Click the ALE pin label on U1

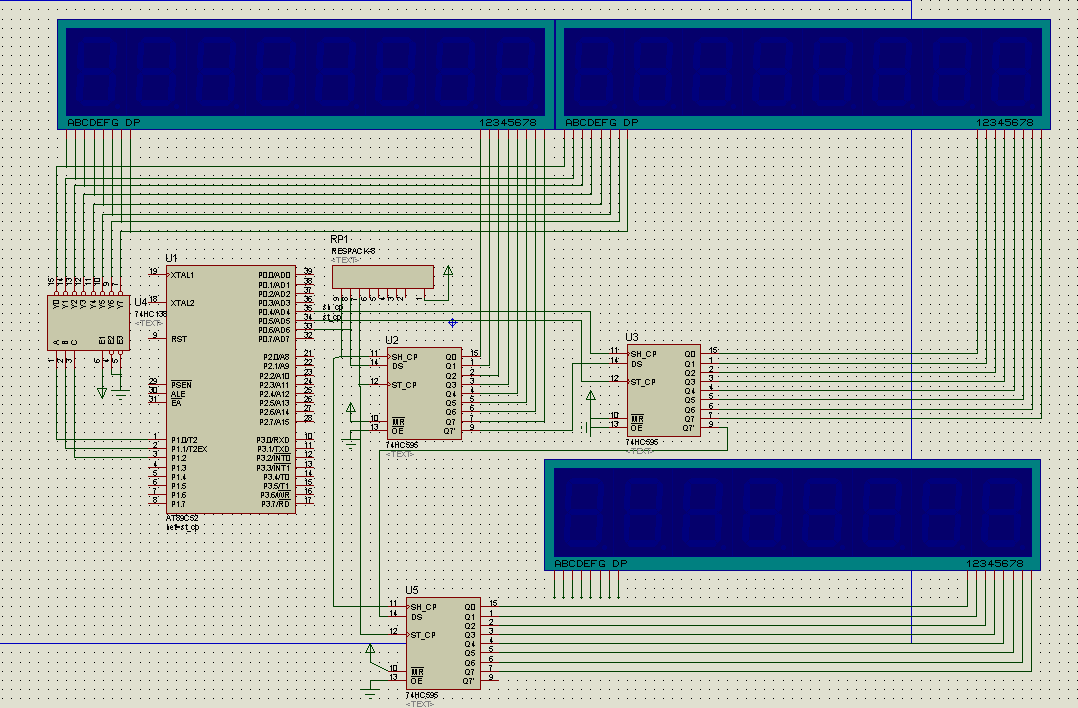click(178, 394)
